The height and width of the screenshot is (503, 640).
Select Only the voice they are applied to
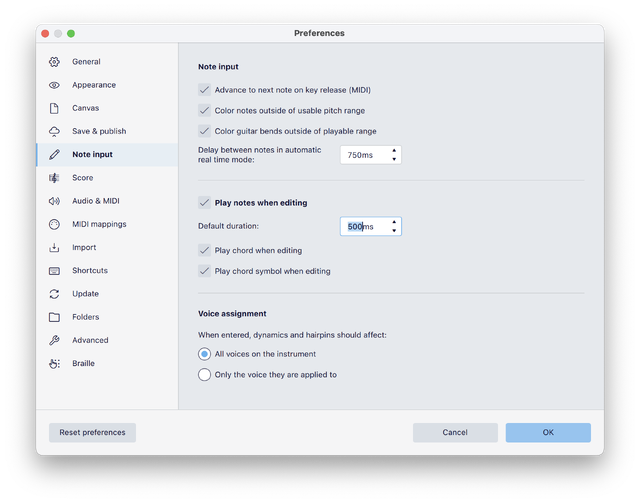coord(205,375)
